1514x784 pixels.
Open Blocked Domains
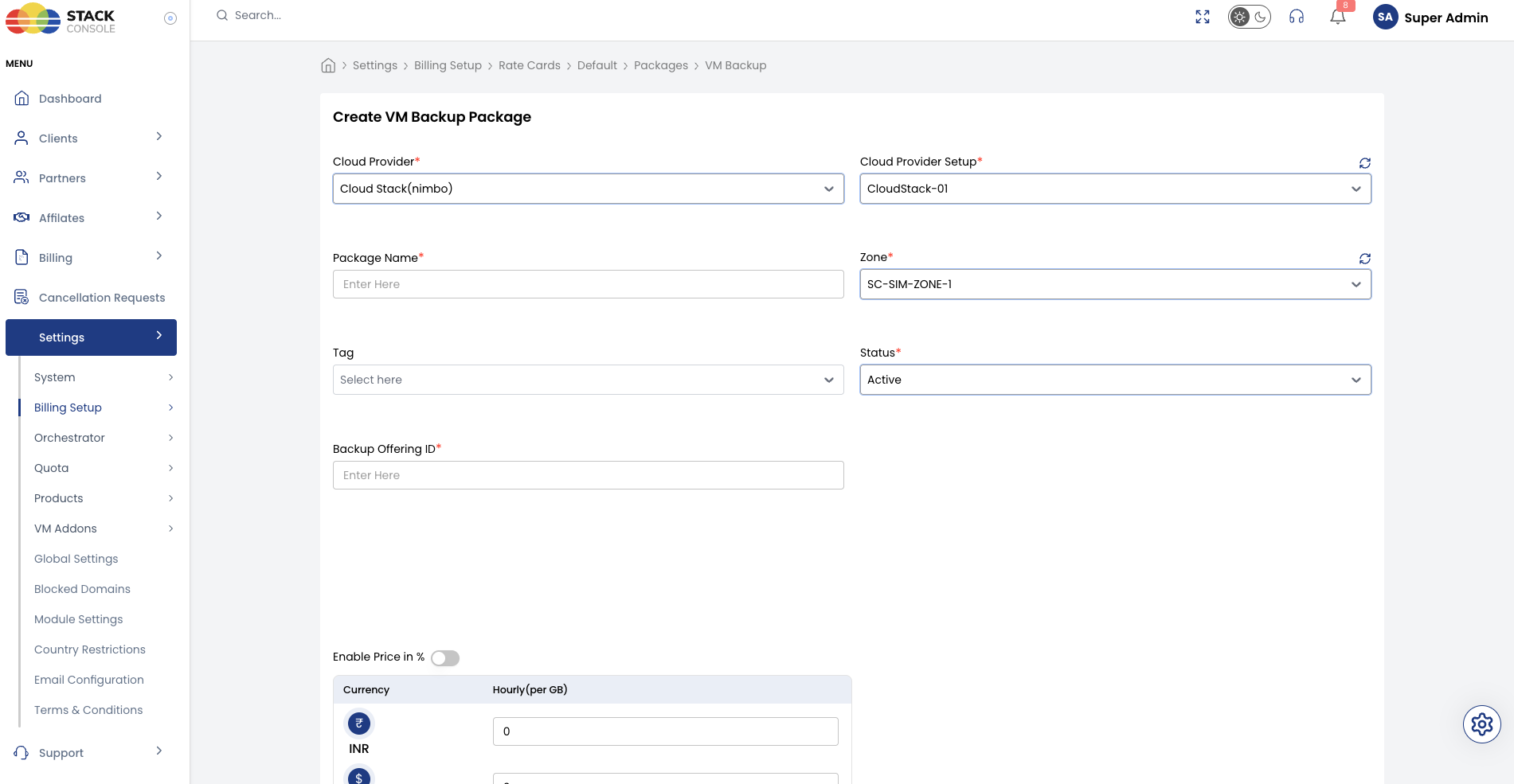pyautogui.click(x=82, y=589)
